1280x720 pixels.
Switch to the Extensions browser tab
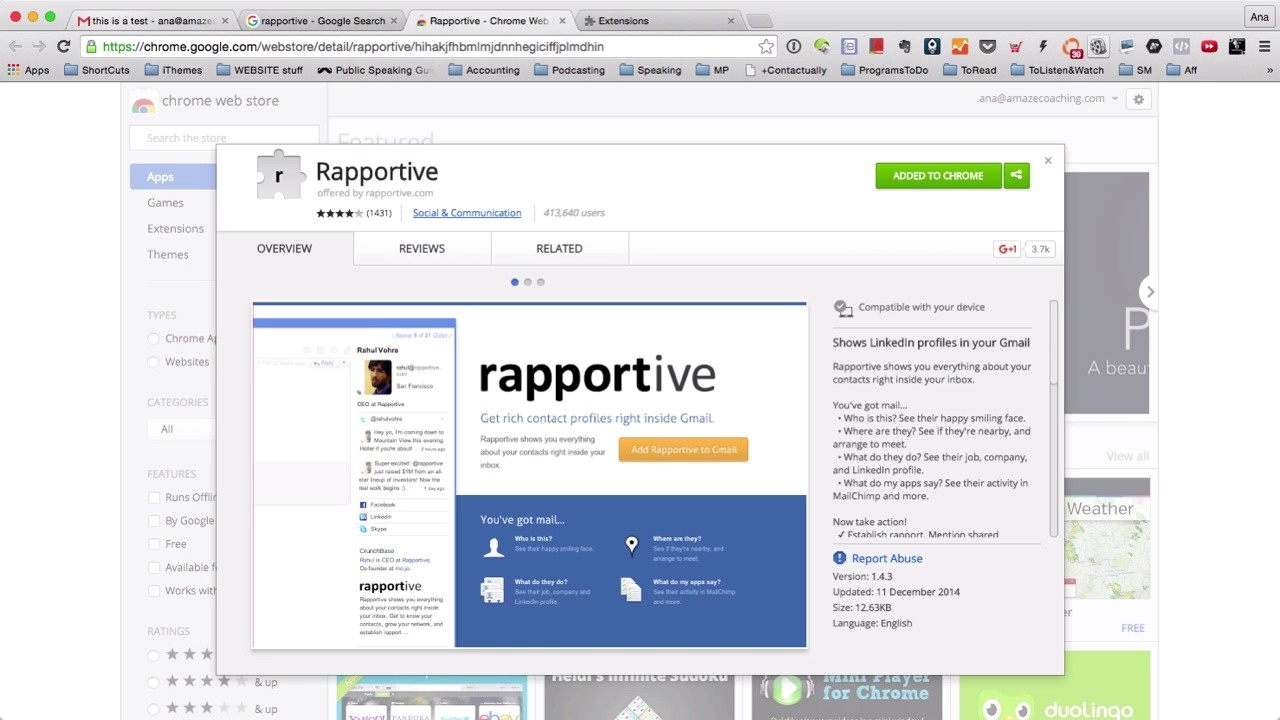point(660,20)
